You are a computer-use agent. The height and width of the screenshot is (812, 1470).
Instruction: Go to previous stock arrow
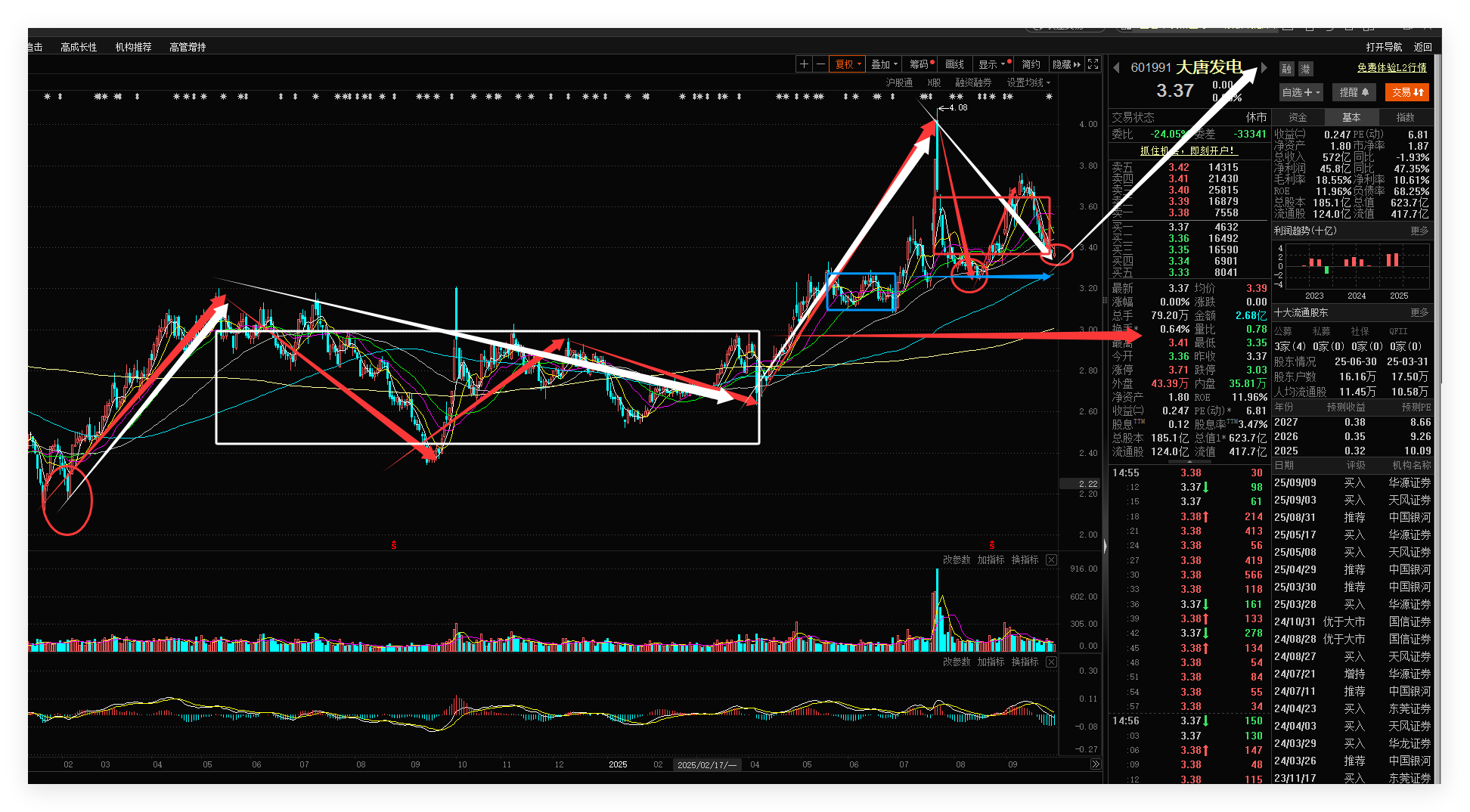point(1117,67)
